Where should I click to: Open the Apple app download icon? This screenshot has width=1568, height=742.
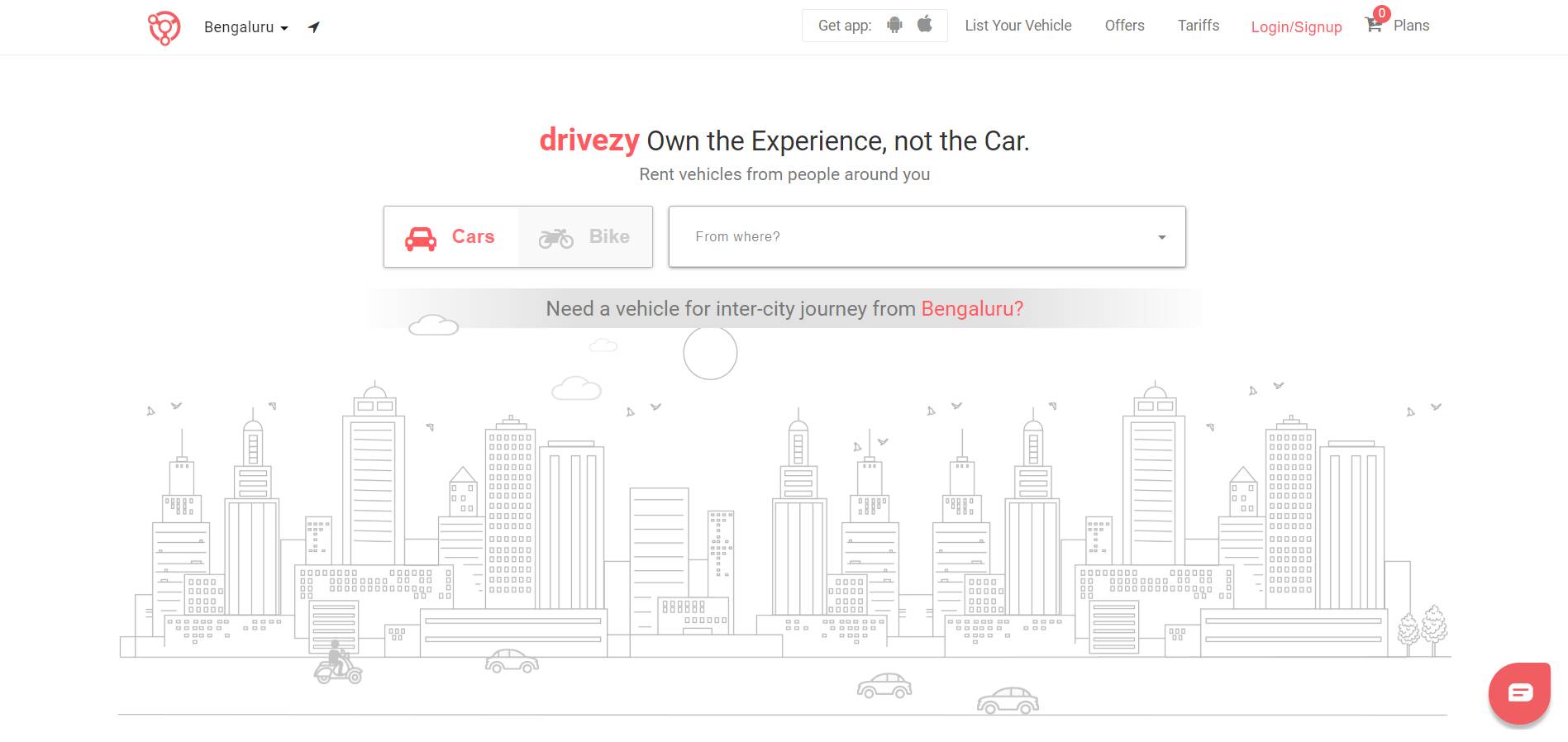pyautogui.click(x=925, y=24)
